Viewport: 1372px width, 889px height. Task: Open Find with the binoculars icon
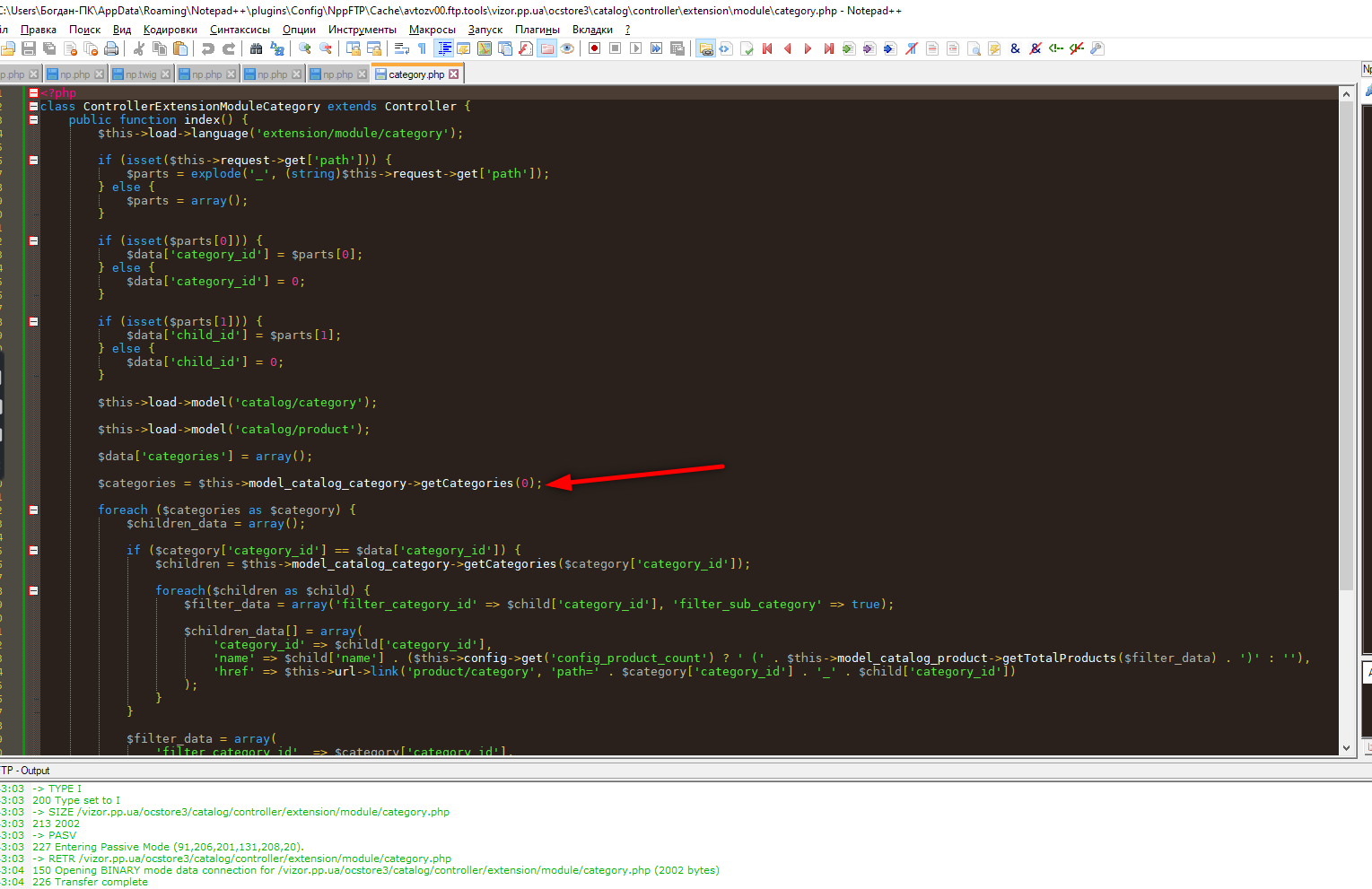pyautogui.click(x=257, y=48)
